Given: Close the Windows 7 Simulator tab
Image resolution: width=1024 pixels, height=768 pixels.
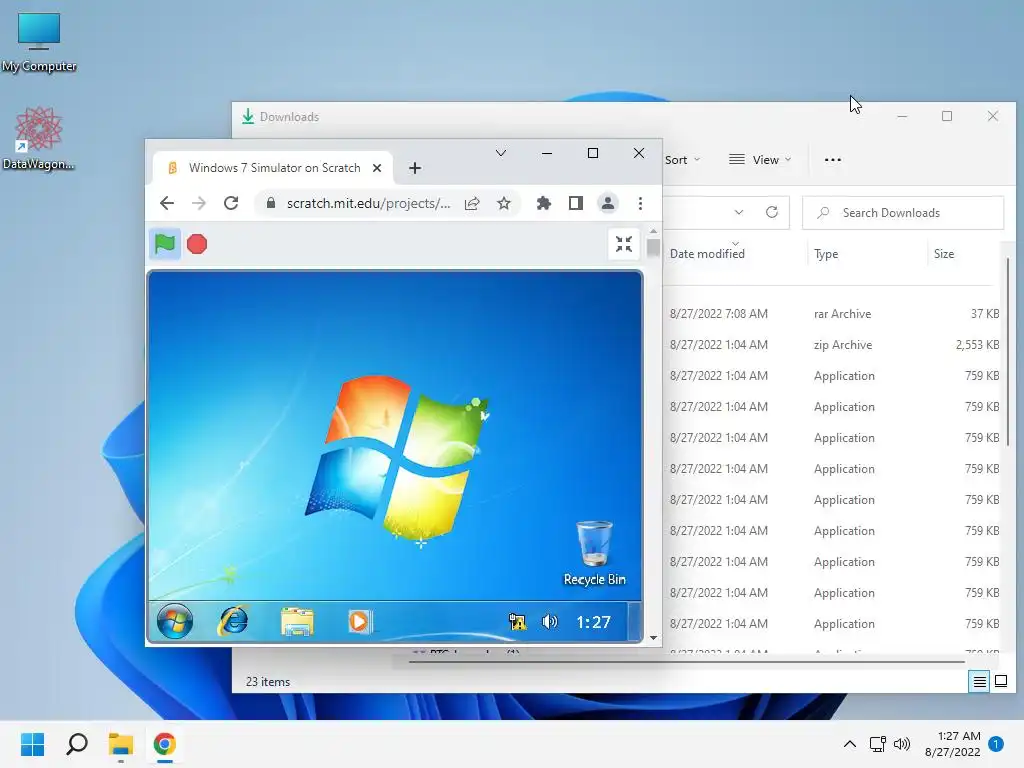Looking at the screenshot, I should click(x=377, y=168).
